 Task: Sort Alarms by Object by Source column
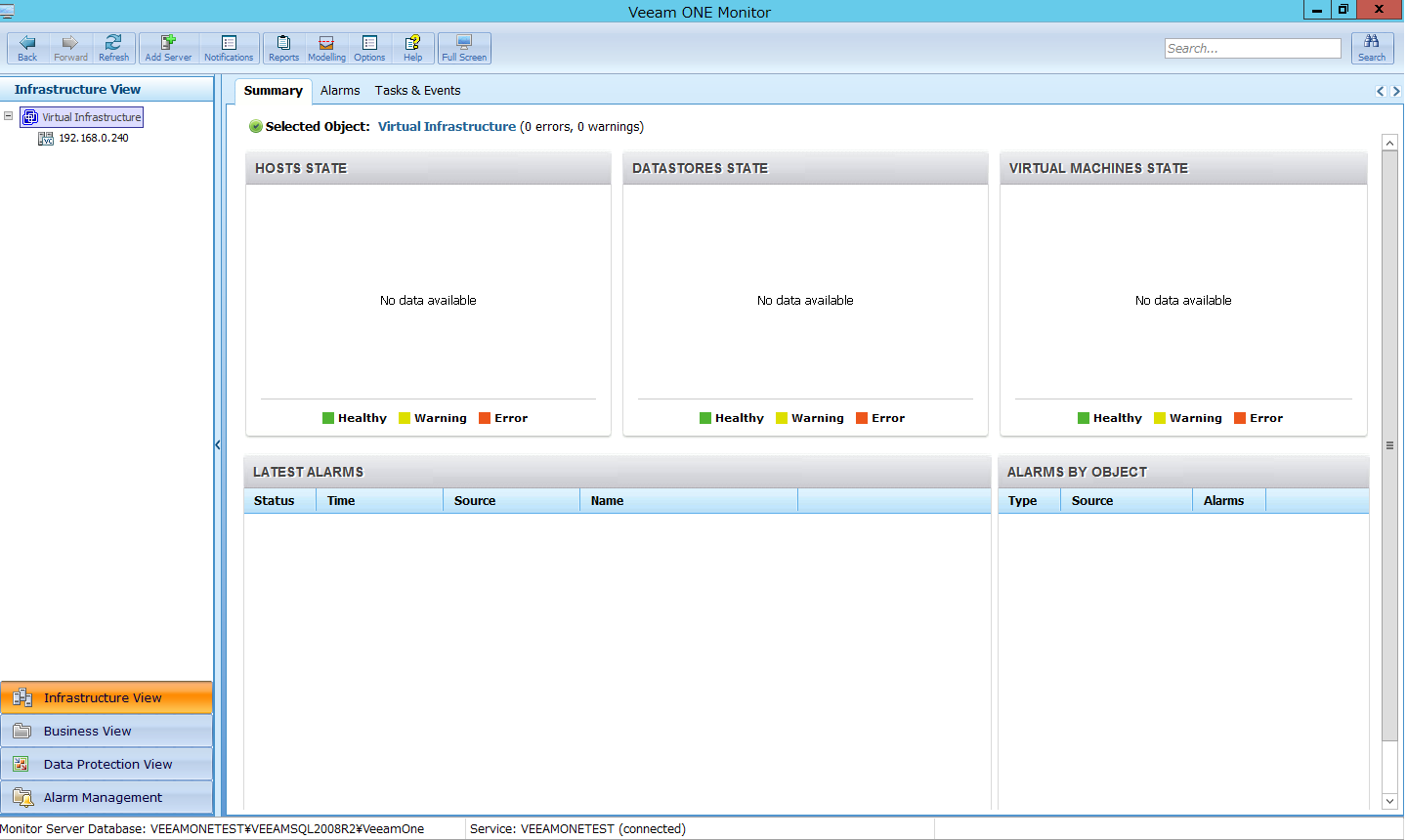1127,501
